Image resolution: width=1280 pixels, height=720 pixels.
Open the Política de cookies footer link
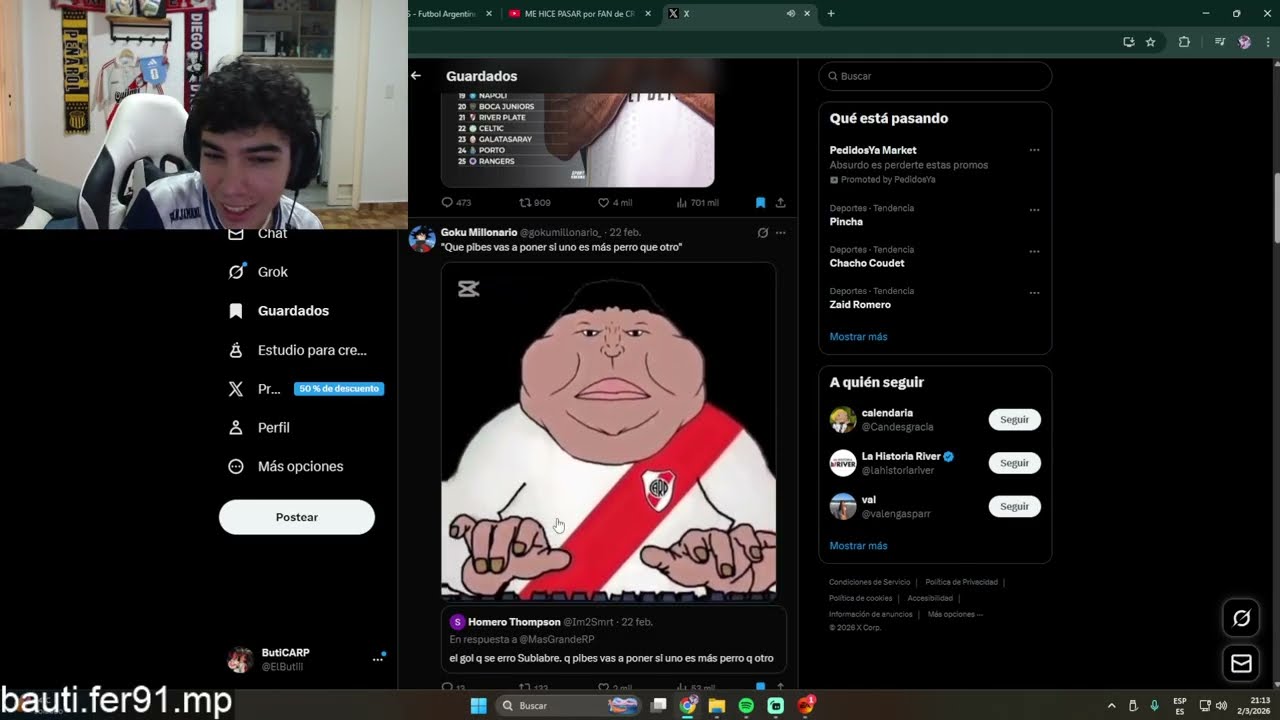[x=860, y=598]
